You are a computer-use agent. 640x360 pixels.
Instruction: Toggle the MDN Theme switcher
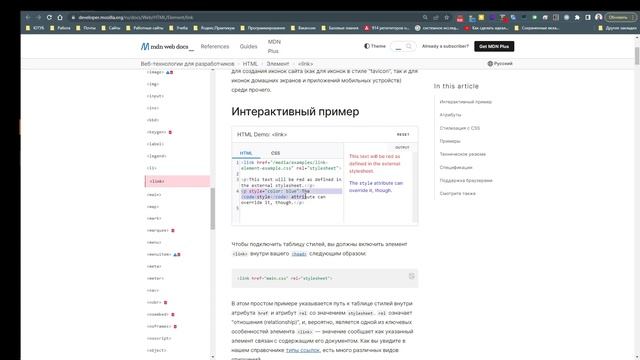375,46
